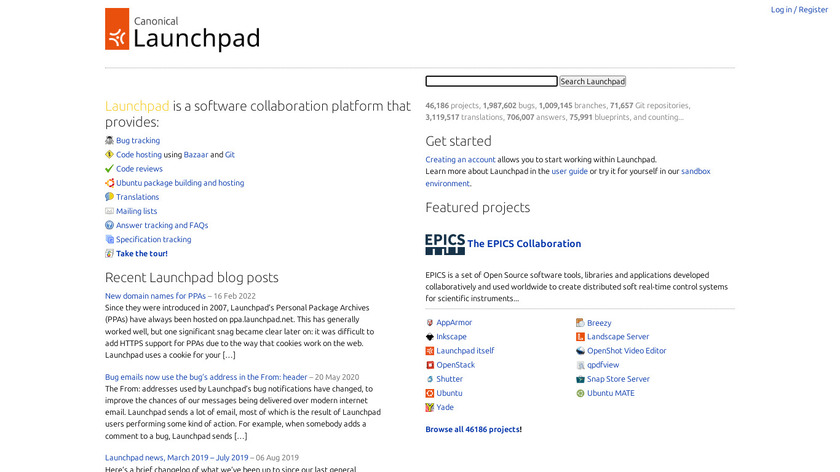Image resolution: width=840 pixels, height=472 pixels.
Task: Click the OpenShot Video Editor icon
Action: [580, 351]
